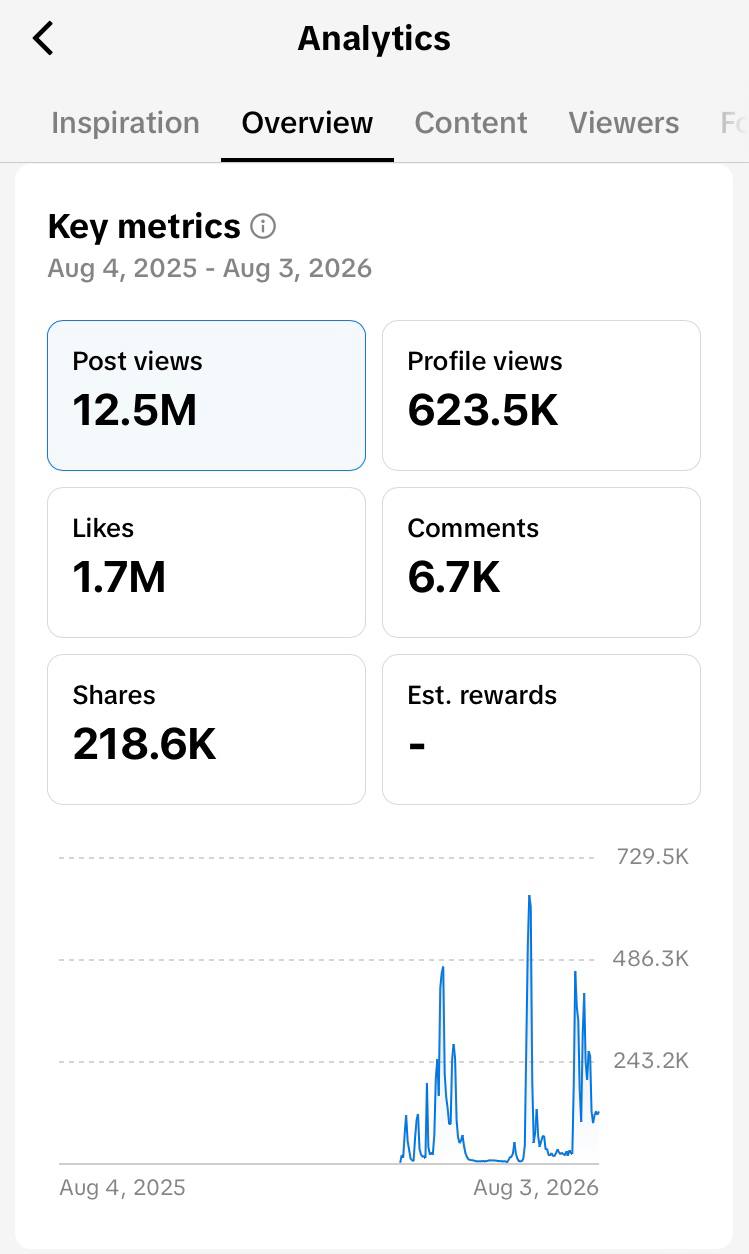Open the Content tab
This screenshot has width=749, height=1254.
point(471,123)
